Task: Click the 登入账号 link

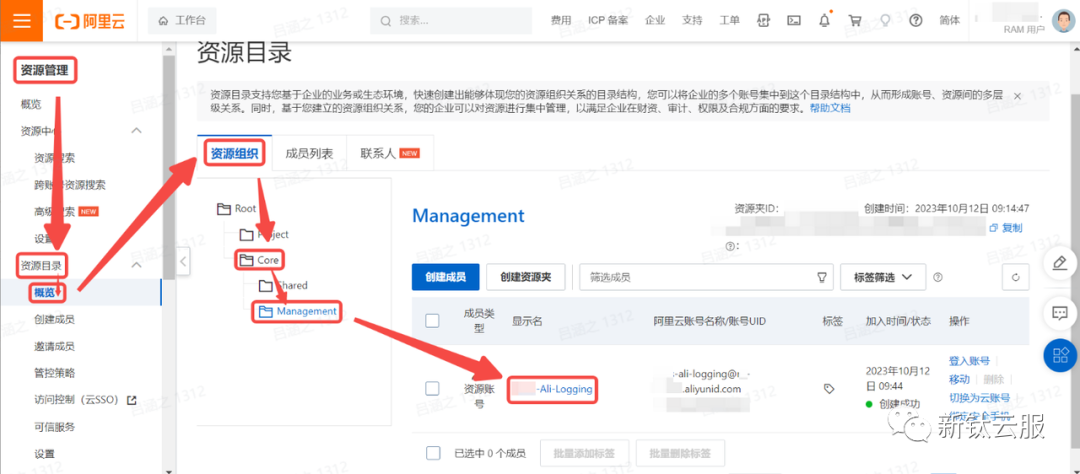Action: [x=969, y=361]
